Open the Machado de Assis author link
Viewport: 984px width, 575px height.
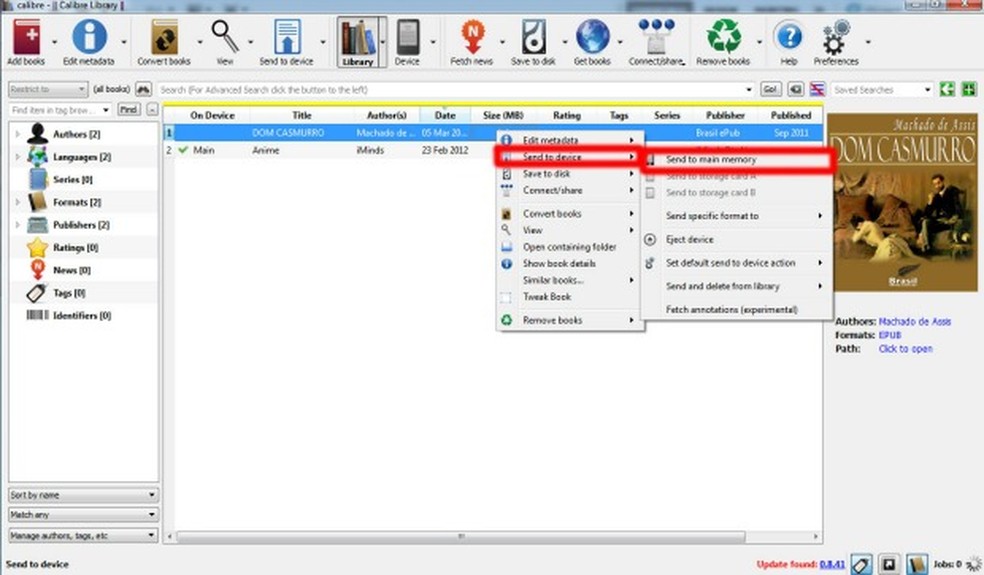[914, 321]
